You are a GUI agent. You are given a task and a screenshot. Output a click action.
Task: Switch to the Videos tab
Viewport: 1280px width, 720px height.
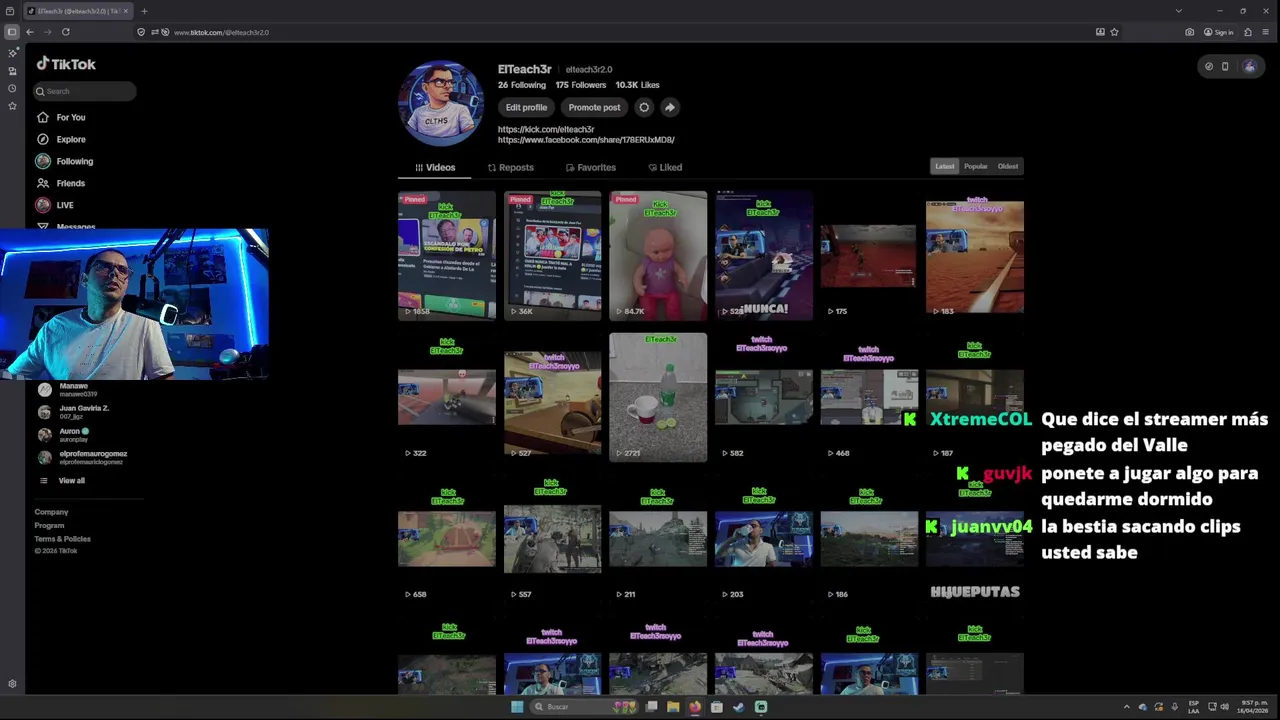[435, 167]
